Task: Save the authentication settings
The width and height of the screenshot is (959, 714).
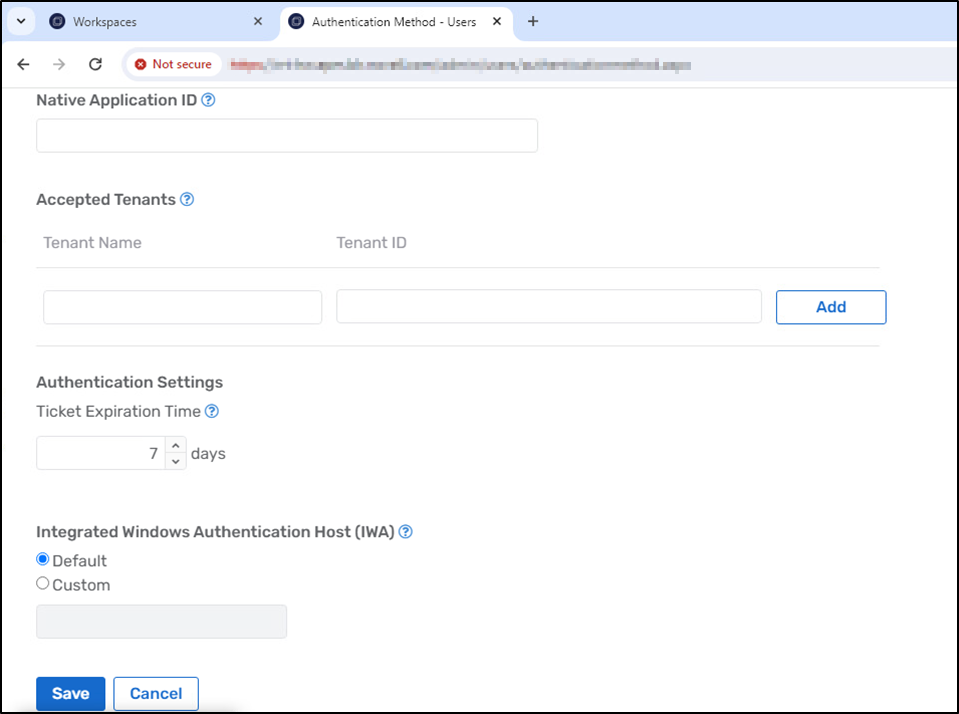Action: point(70,694)
